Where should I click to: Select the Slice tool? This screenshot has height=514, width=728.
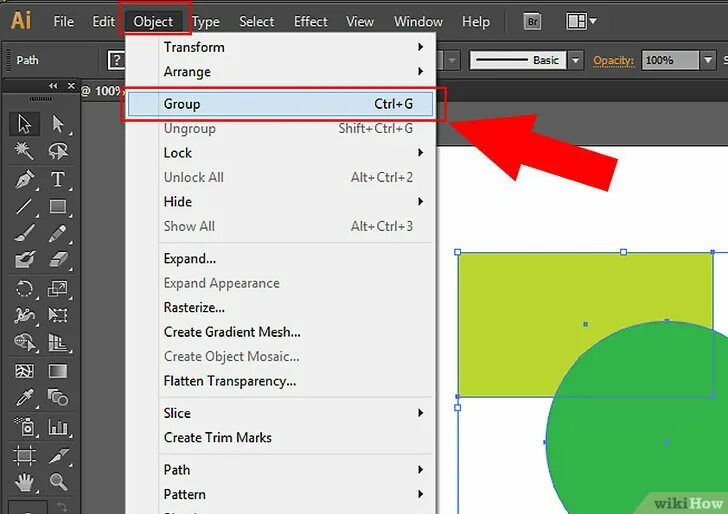pyautogui.click(x=58, y=455)
